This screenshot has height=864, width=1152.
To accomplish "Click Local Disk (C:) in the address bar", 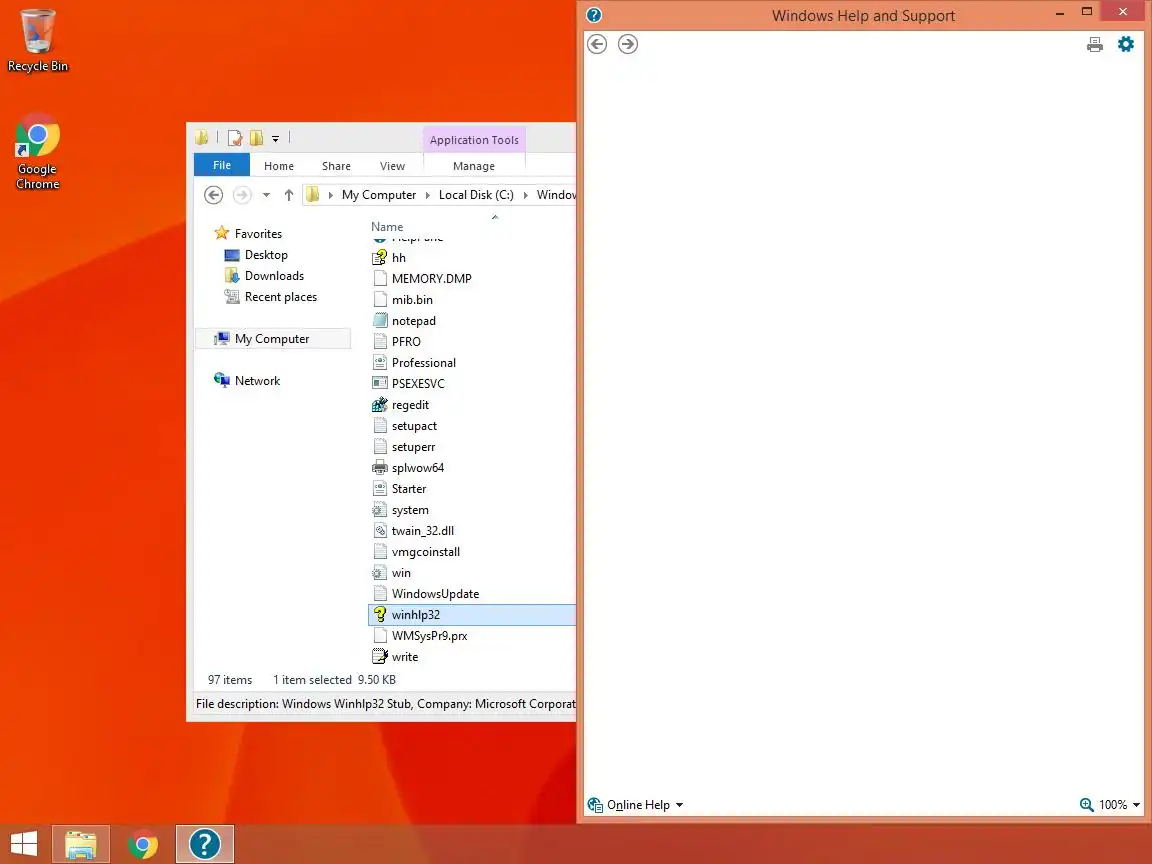I will pyautogui.click(x=476, y=195).
